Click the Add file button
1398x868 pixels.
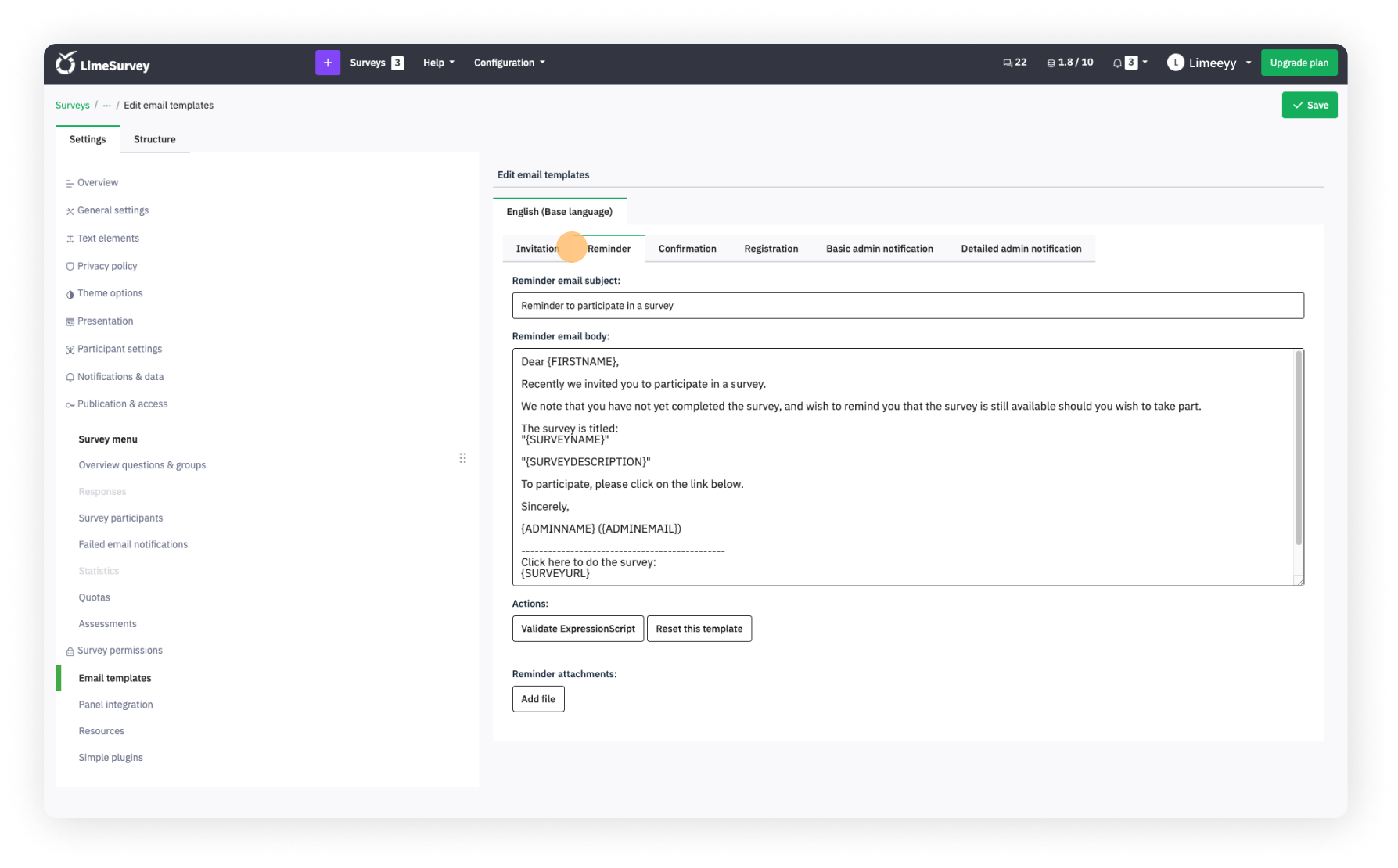point(537,699)
